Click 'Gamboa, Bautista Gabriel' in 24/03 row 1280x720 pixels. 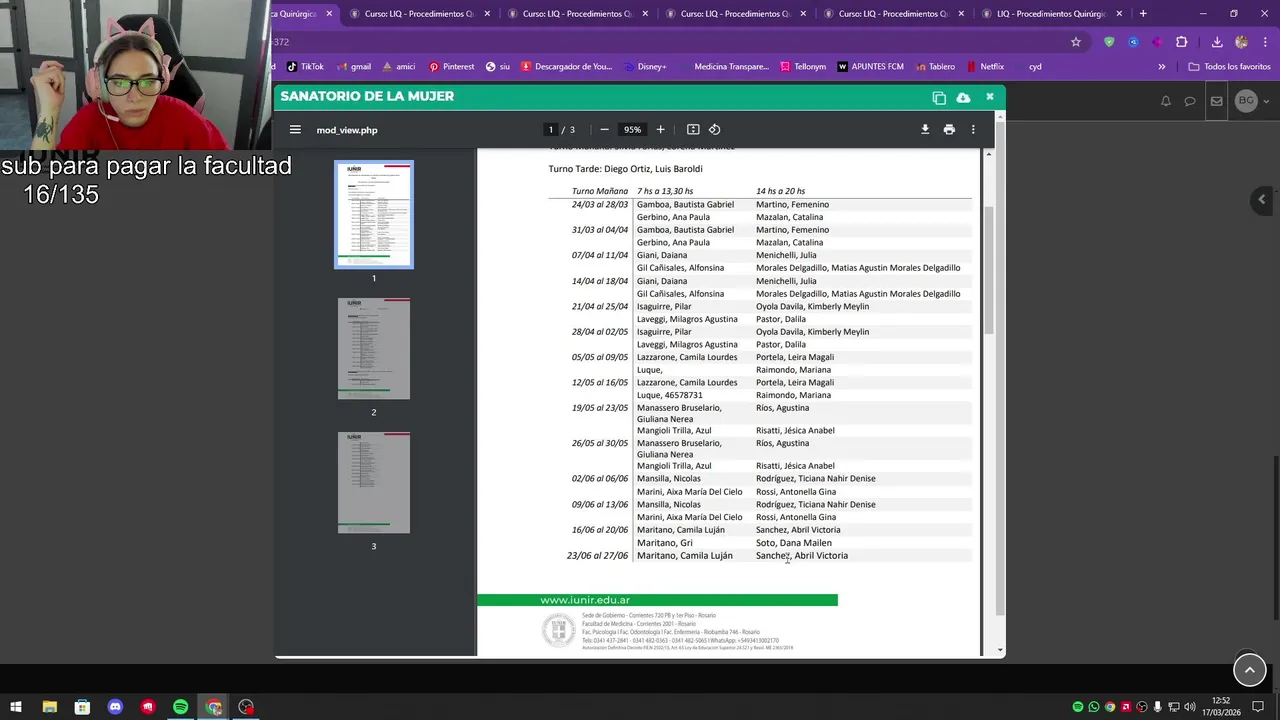(x=685, y=204)
